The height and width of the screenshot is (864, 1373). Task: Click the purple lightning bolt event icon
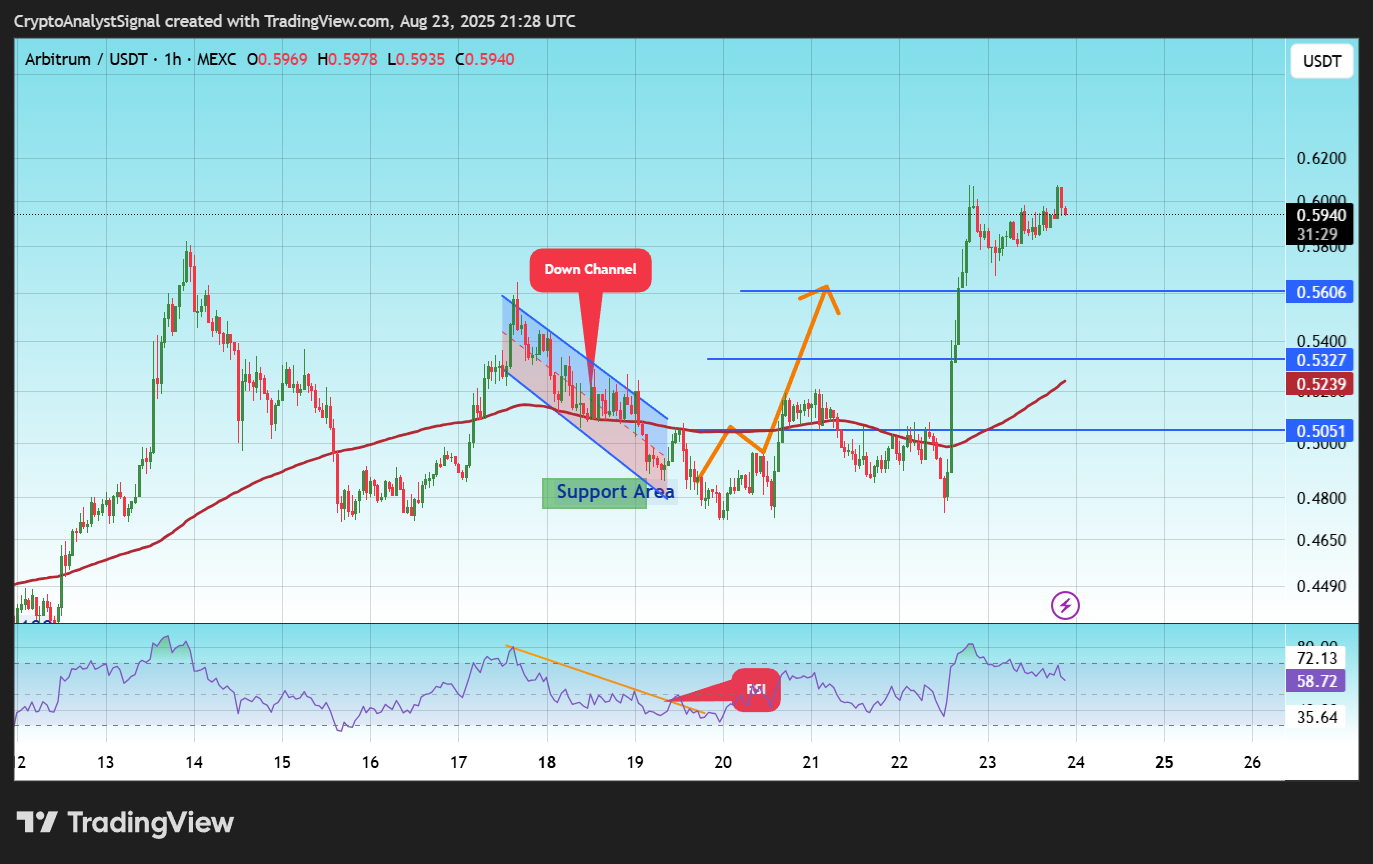pyautogui.click(x=1066, y=605)
